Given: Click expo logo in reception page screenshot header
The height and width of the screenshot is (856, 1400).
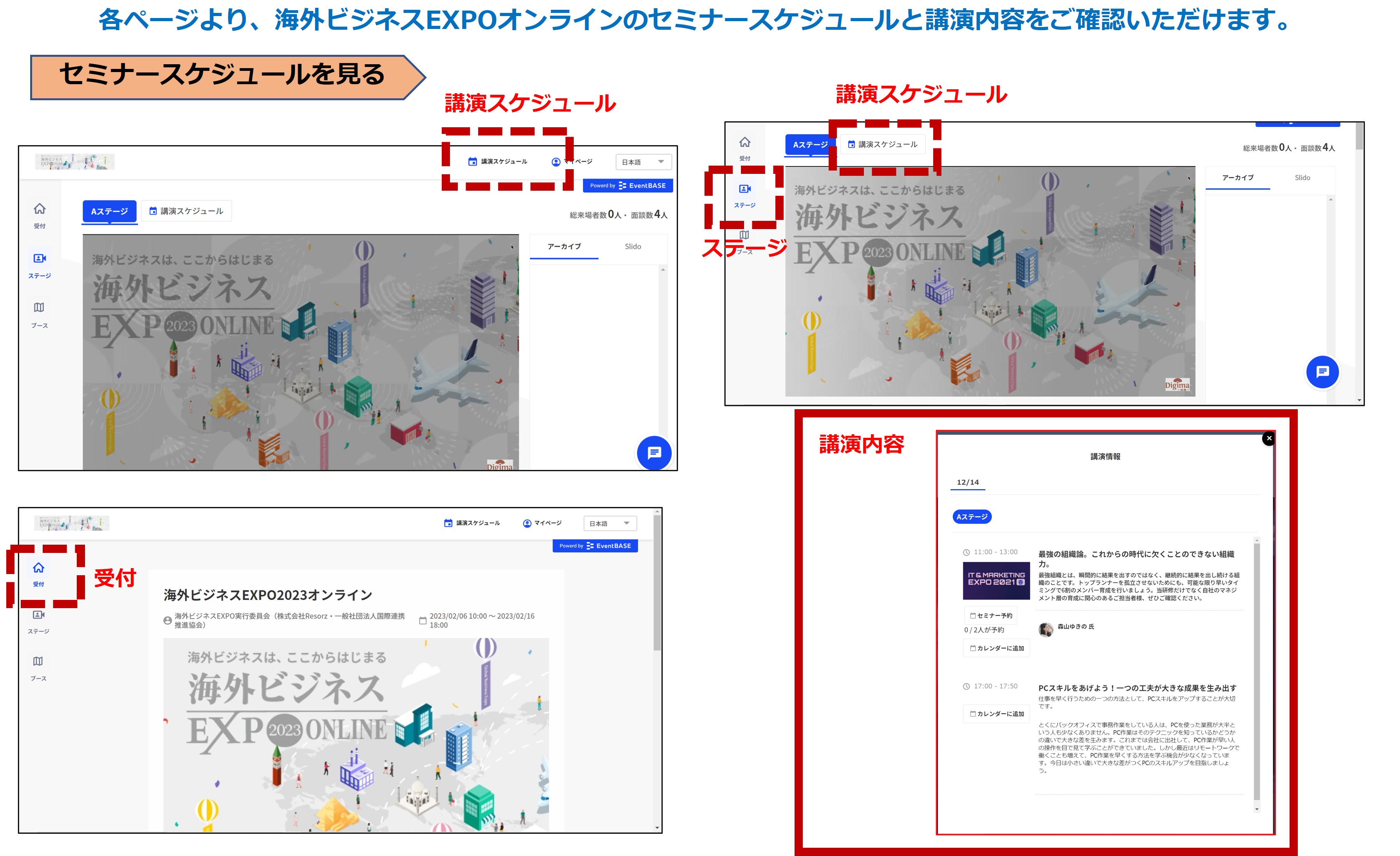Looking at the screenshot, I should click(x=72, y=523).
